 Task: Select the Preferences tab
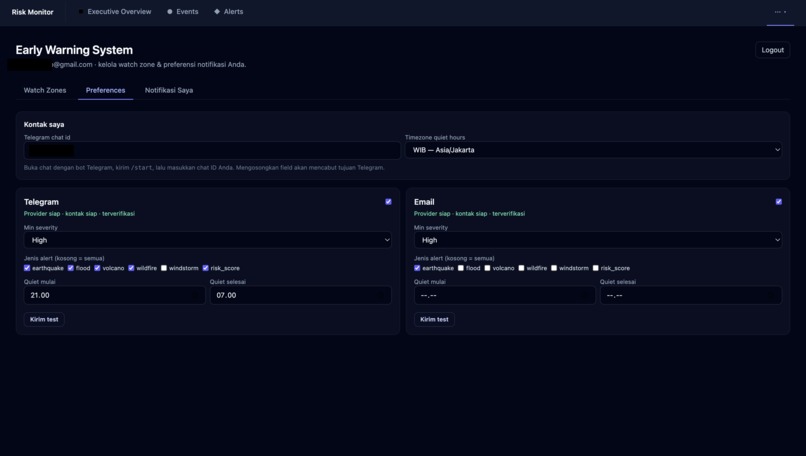click(x=105, y=90)
